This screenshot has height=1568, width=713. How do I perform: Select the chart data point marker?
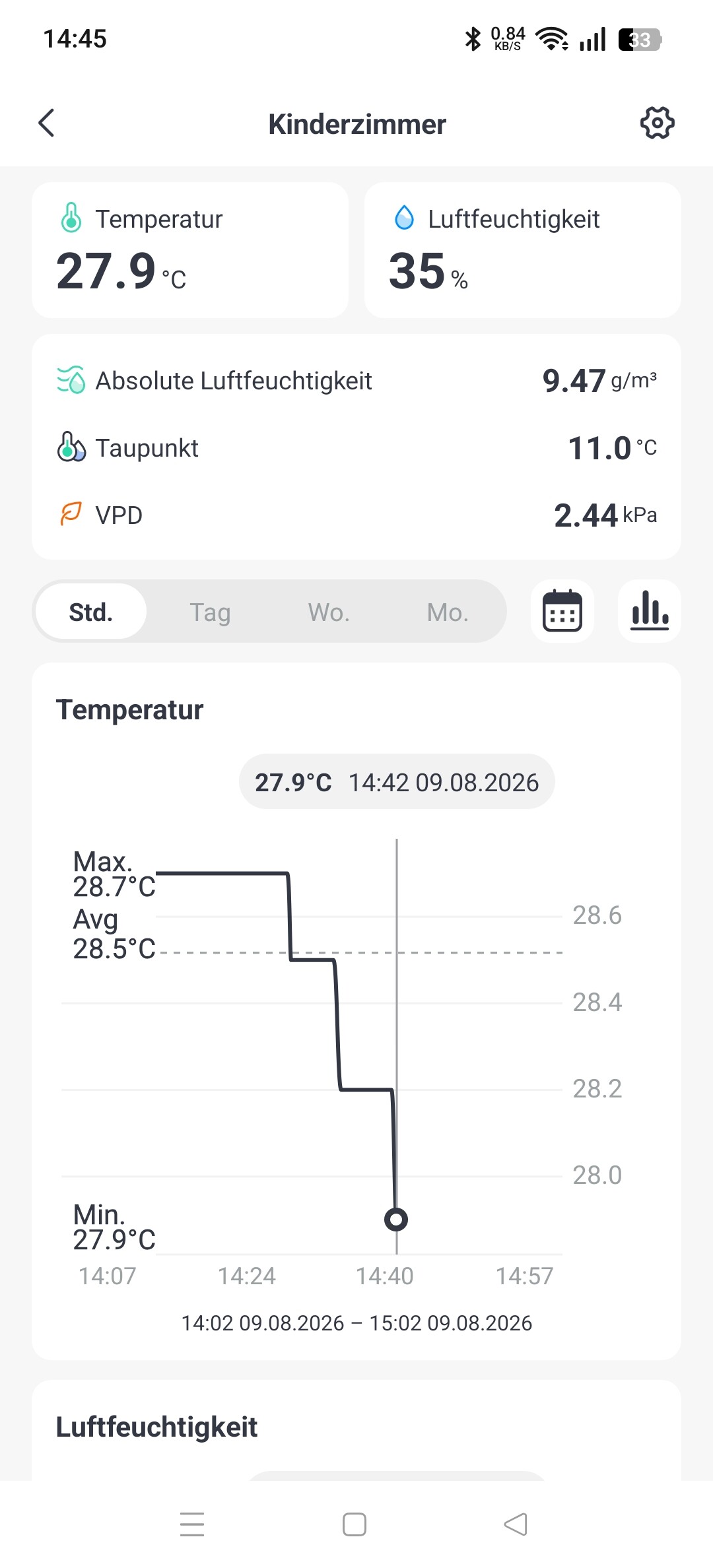(x=396, y=1219)
